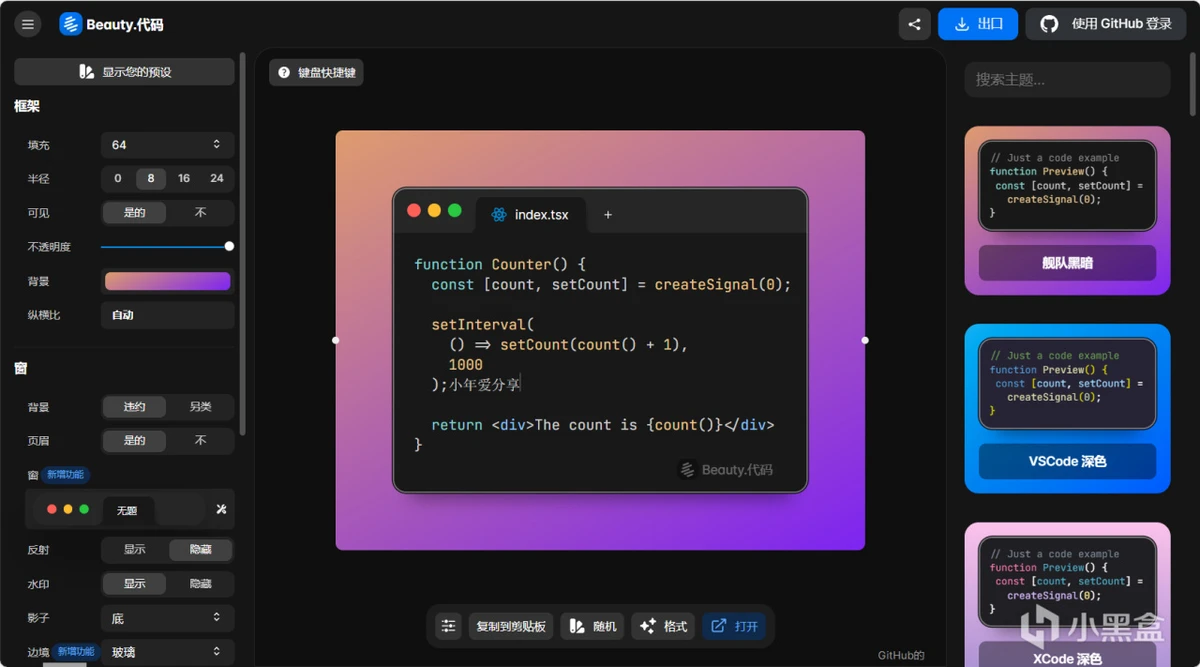
Task: Click the Beauty.代码 logo icon
Action: coord(70,24)
